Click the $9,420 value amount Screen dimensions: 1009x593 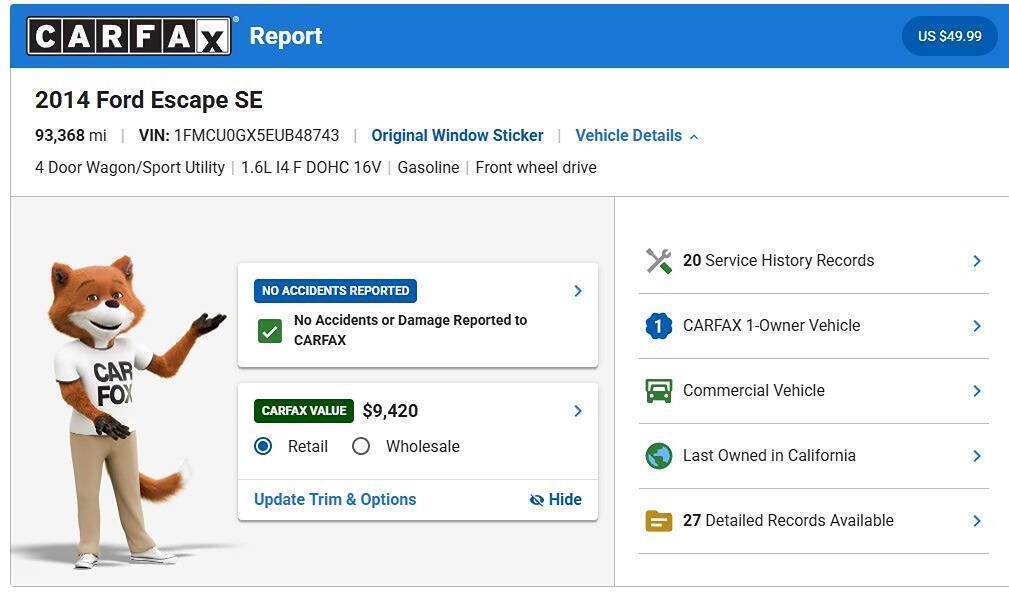click(391, 411)
